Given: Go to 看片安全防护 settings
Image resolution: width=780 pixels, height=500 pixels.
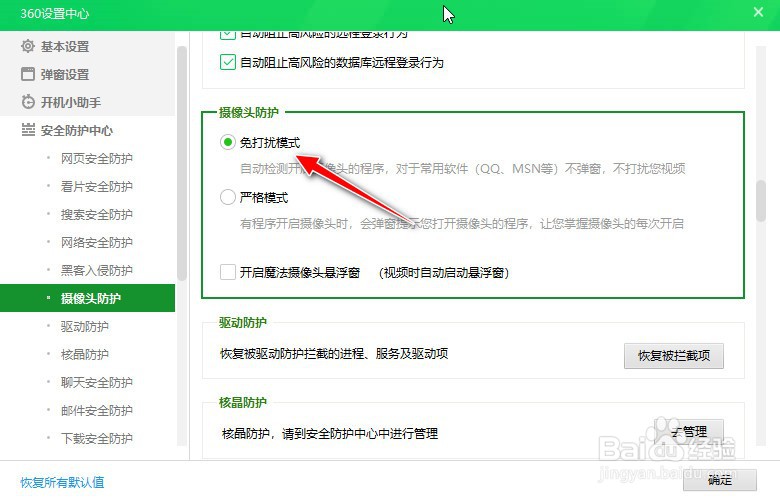Looking at the screenshot, I should point(97,186).
